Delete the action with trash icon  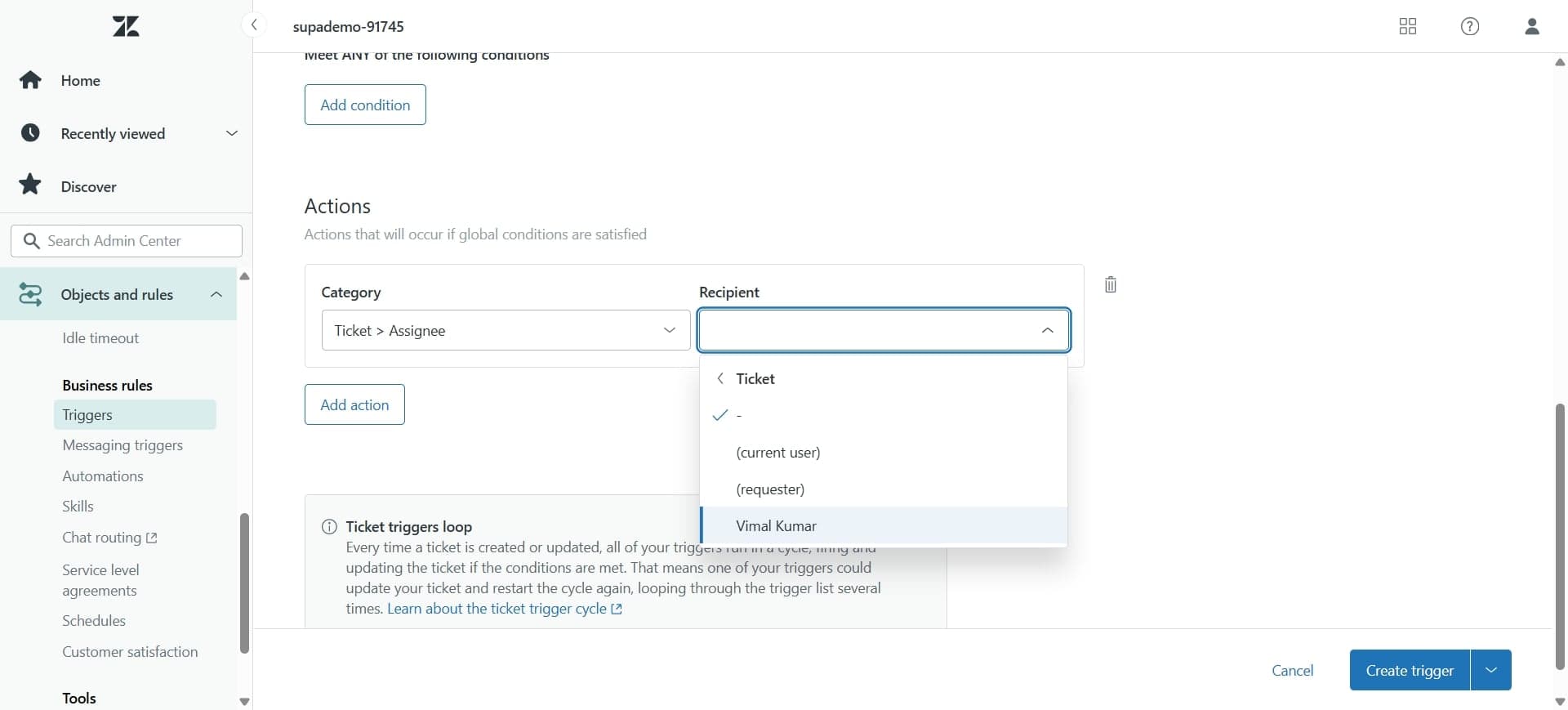click(x=1110, y=284)
